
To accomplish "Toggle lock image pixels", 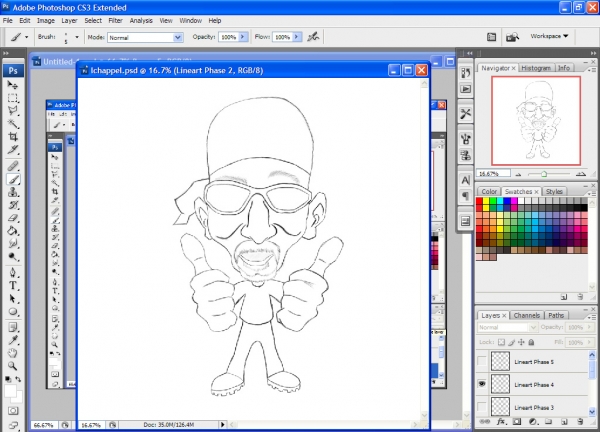I will [x=512, y=342].
